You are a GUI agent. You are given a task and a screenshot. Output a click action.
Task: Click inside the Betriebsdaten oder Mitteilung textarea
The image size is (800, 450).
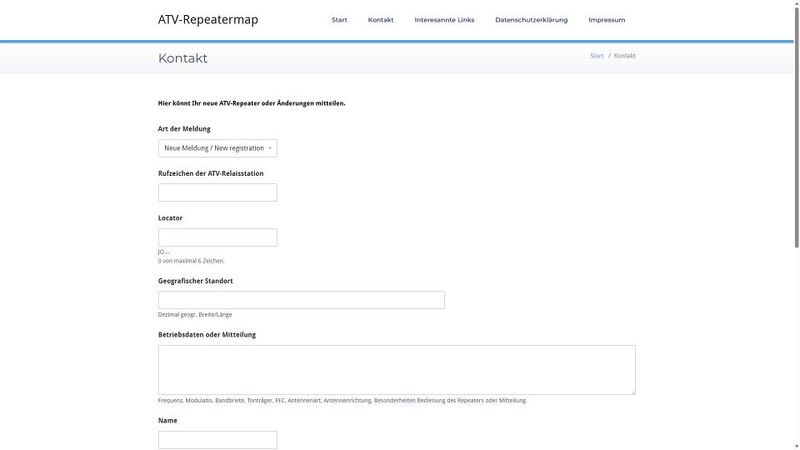point(396,370)
